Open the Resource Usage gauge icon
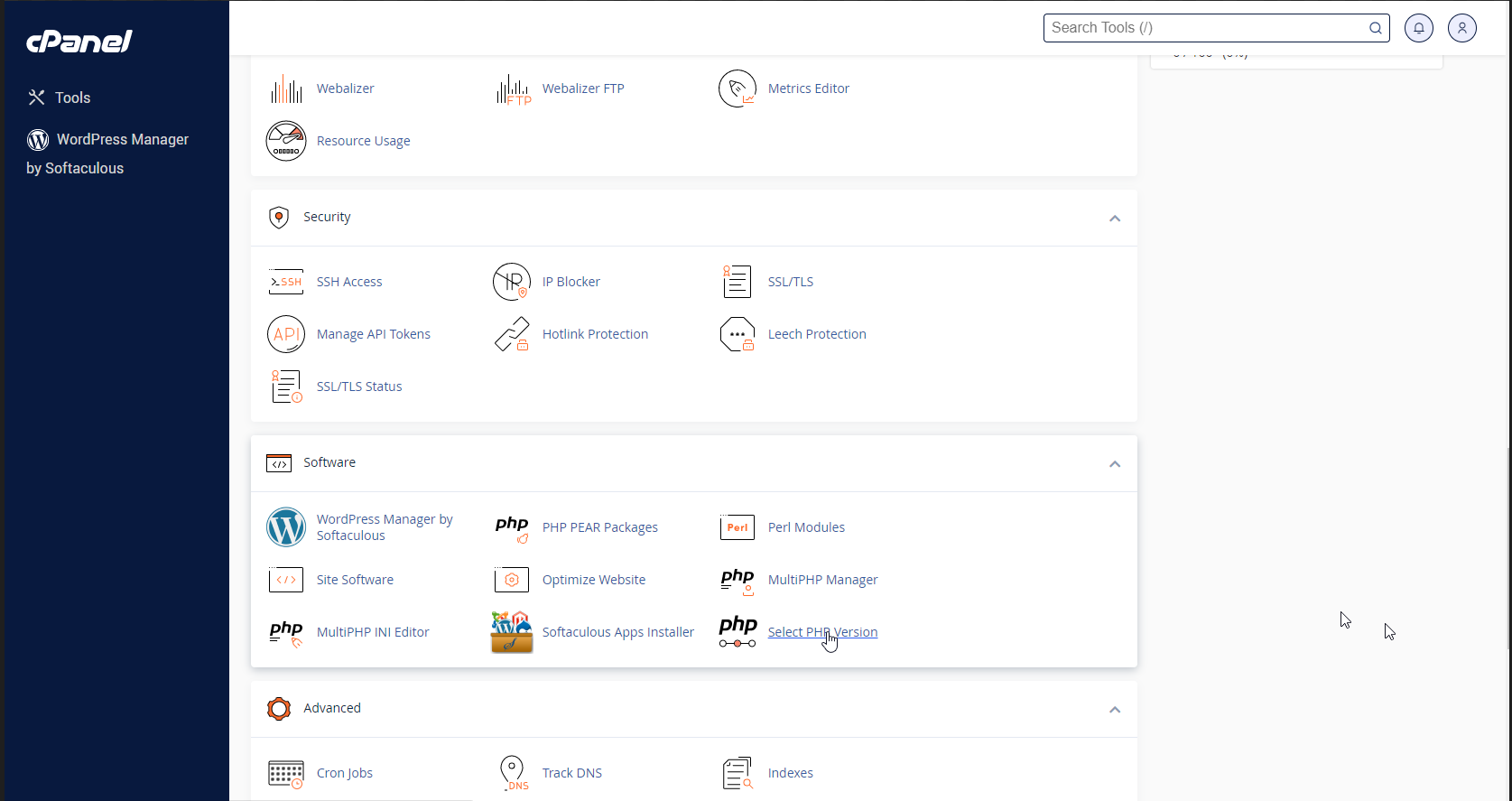 click(x=286, y=141)
